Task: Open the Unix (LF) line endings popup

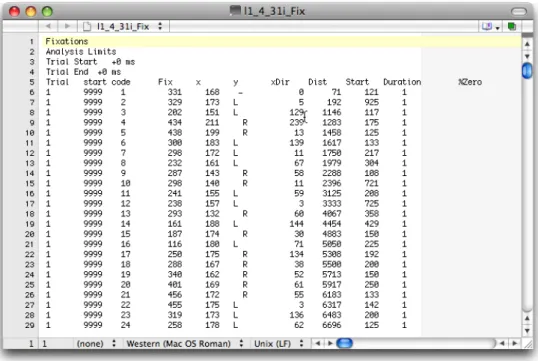Action: click(279, 343)
